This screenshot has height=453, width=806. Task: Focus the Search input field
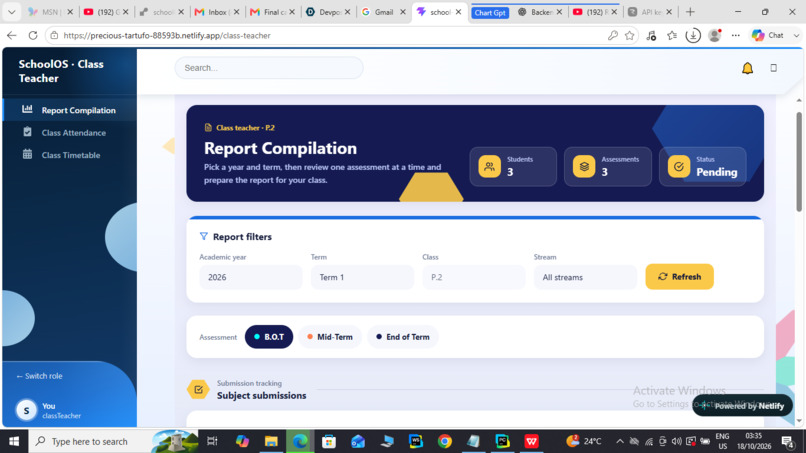(x=269, y=68)
